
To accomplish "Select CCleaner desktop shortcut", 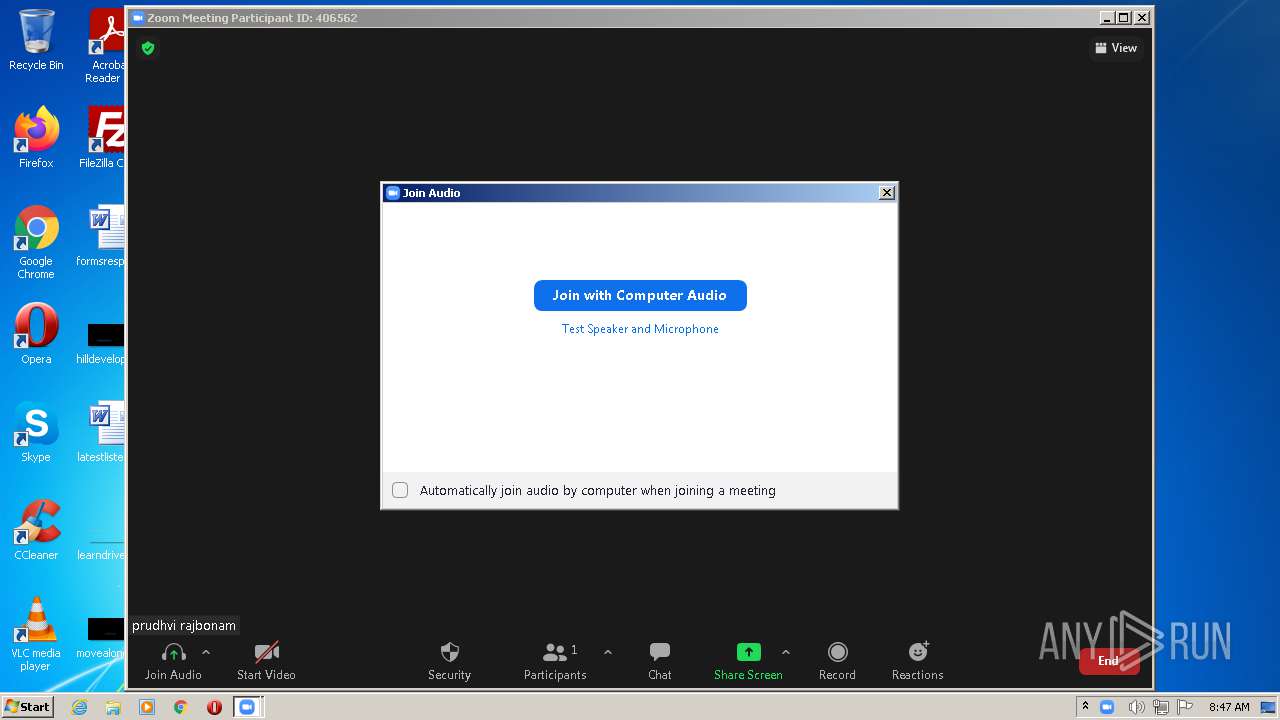I will pyautogui.click(x=36, y=530).
